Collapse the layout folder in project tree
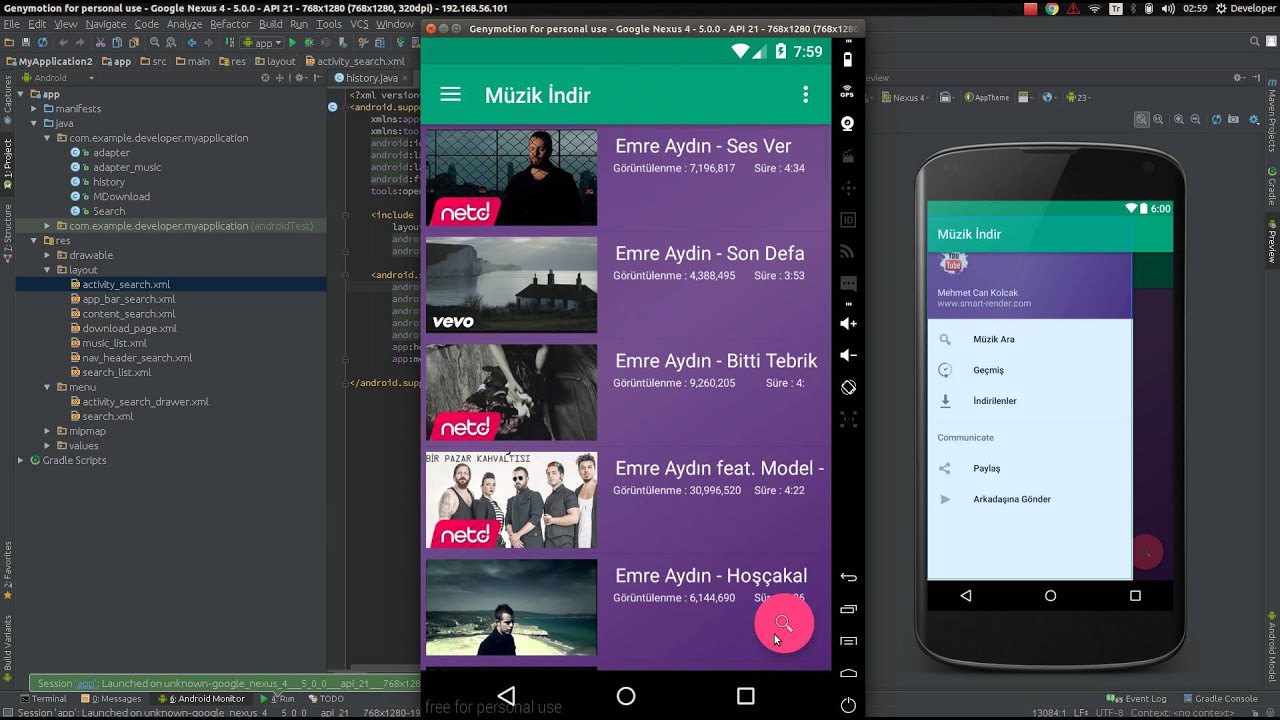1280x720 pixels. 47,270
